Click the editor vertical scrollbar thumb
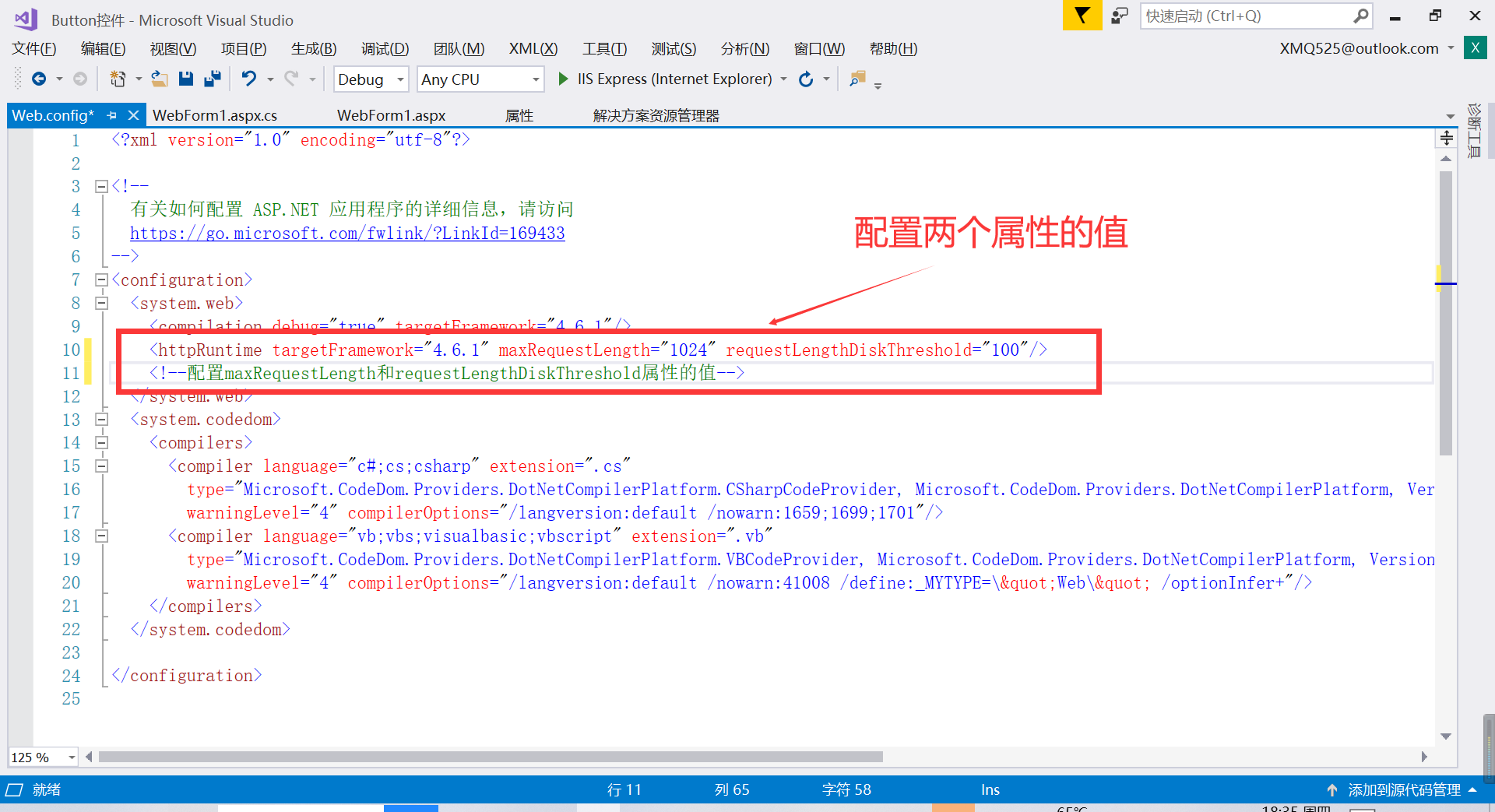1495x812 pixels. click(x=1446, y=313)
